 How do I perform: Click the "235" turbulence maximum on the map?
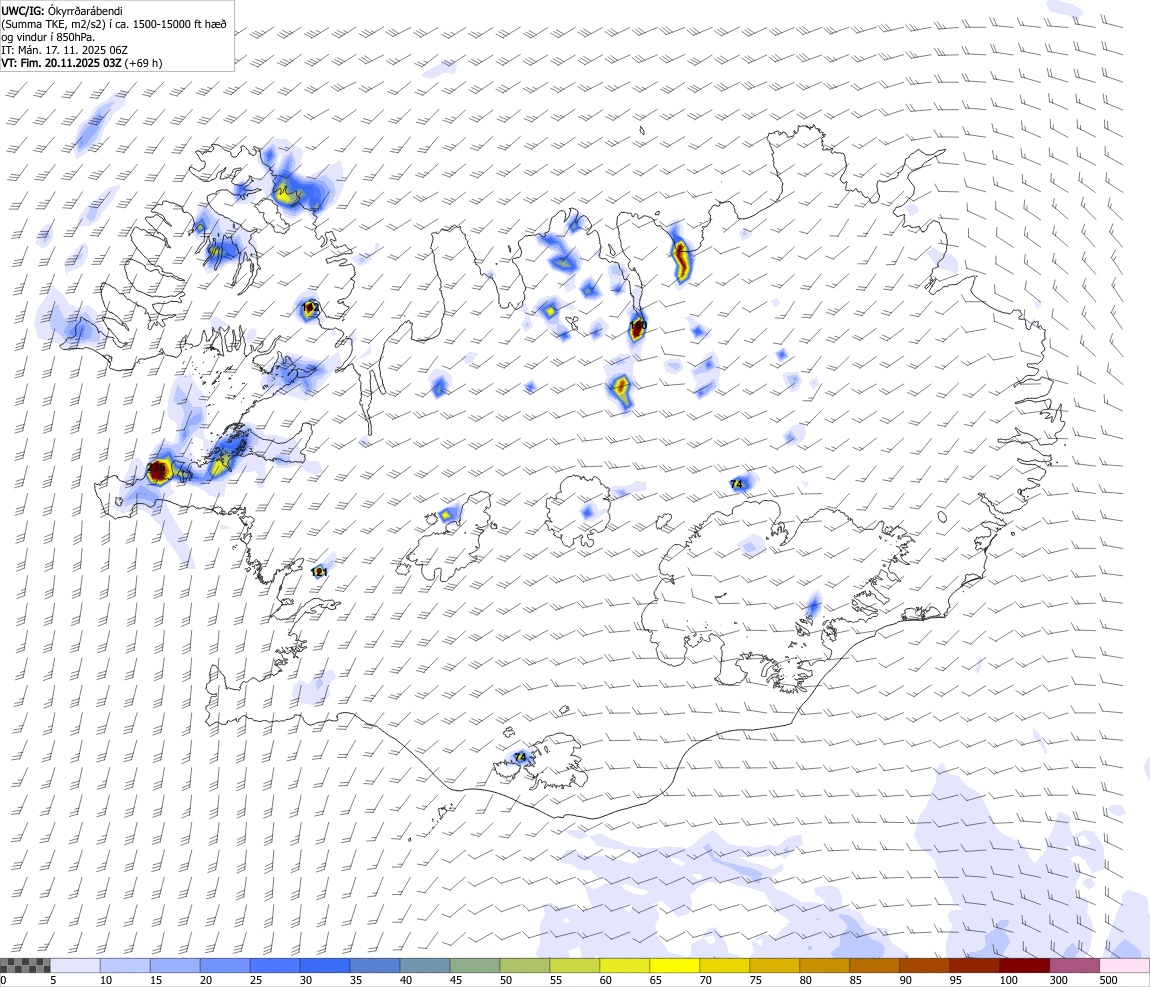click(x=156, y=467)
